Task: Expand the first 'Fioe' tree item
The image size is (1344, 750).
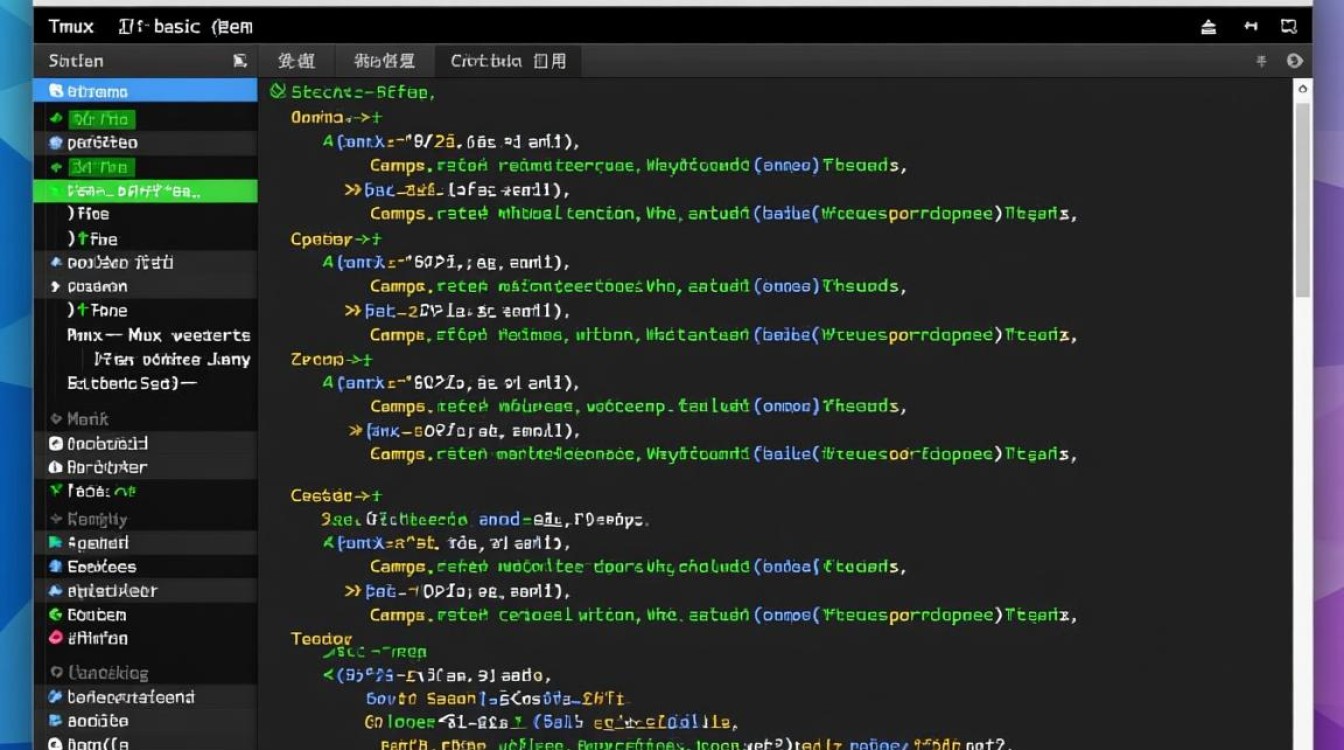Action: pyautogui.click(x=72, y=213)
